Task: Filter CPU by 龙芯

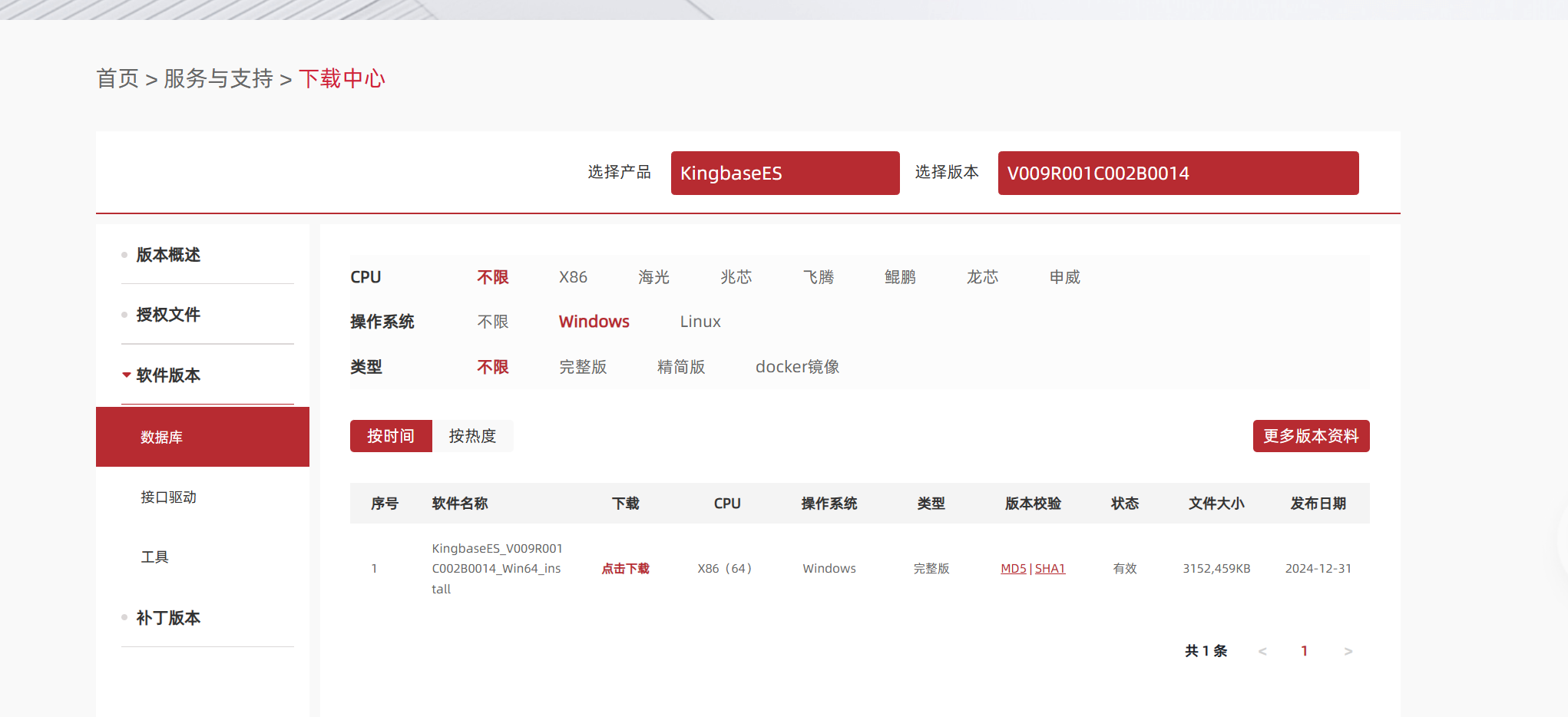Action: click(983, 277)
